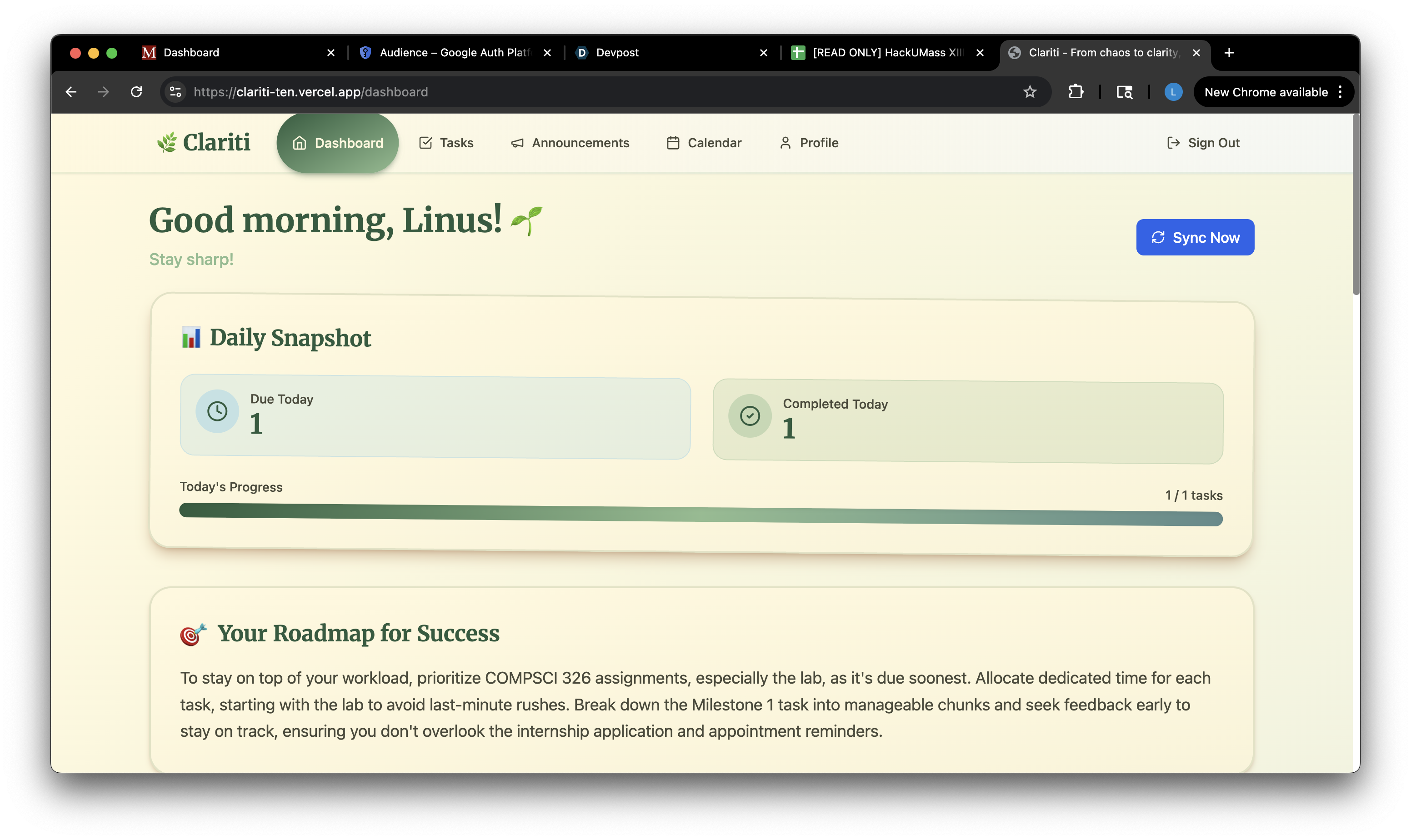This screenshot has width=1411, height=840.
Task: Switch to the Devpost browser tab
Action: (x=617, y=53)
